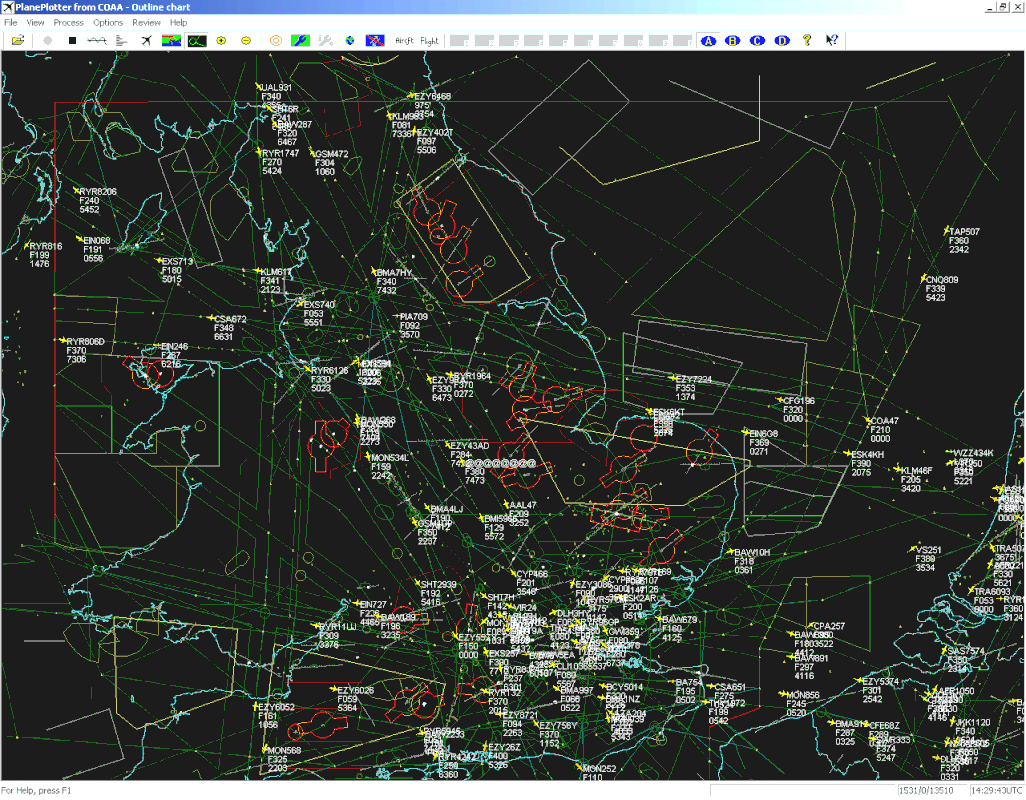Select aircraft RYR816 label
The height and width of the screenshot is (800, 1026).
point(46,247)
